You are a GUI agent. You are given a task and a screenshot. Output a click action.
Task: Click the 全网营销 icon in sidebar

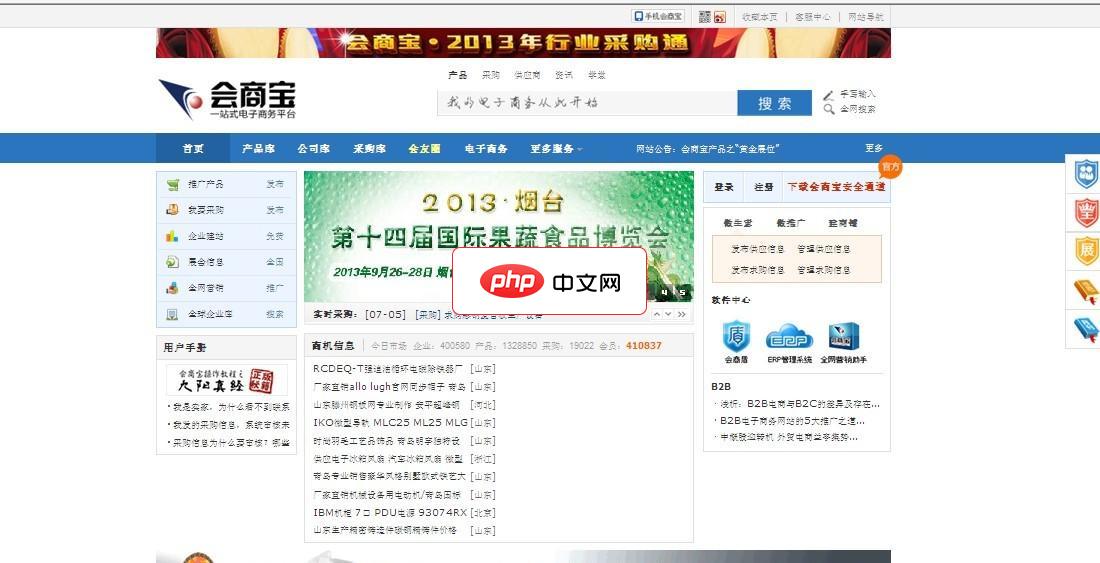pos(173,288)
